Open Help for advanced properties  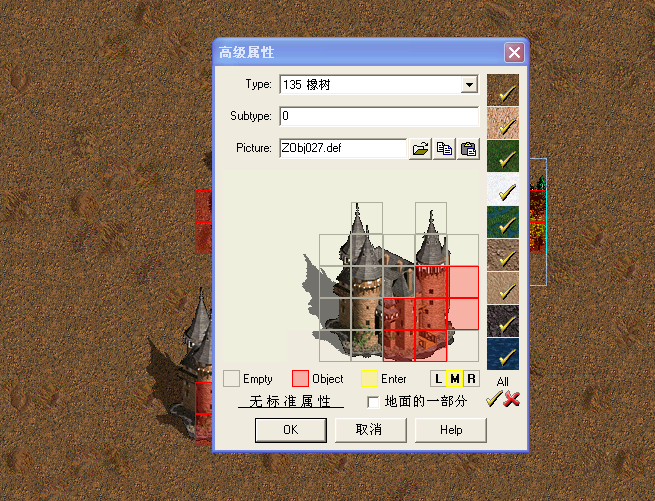[451, 430]
